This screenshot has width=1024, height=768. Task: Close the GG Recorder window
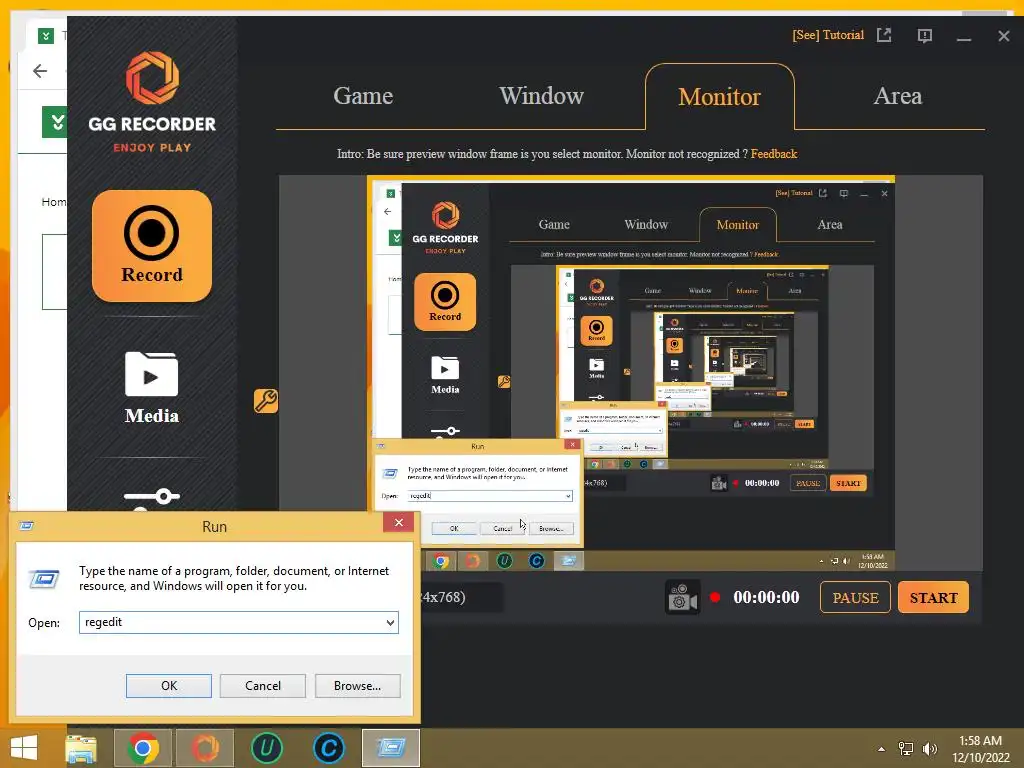coord(1004,36)
